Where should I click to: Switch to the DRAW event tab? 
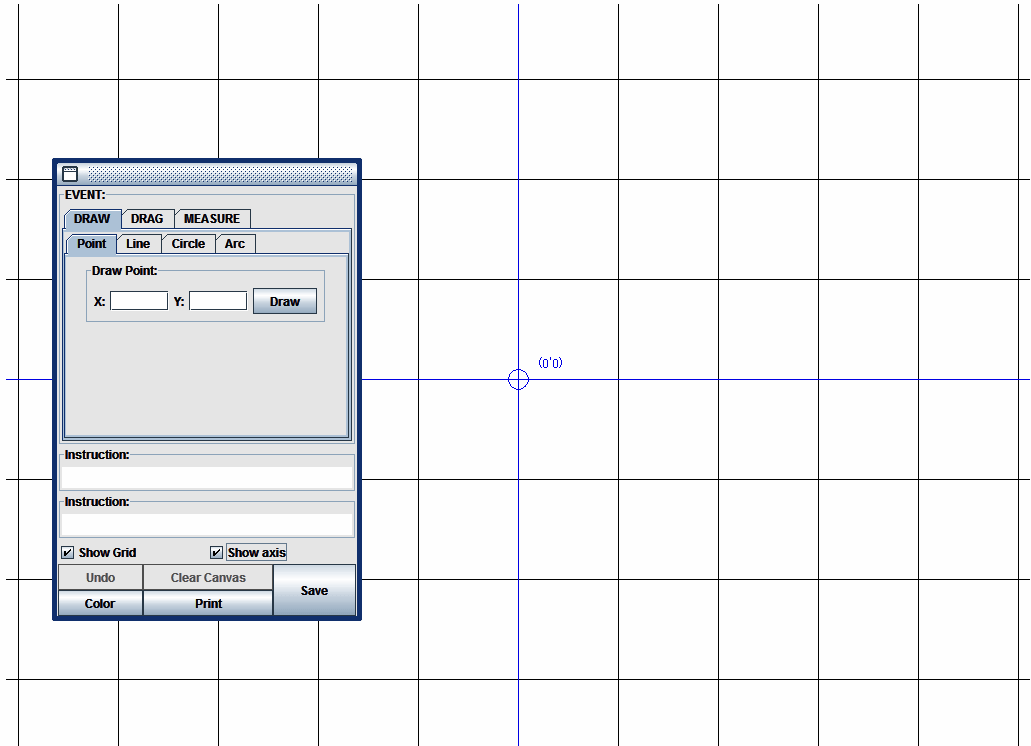(x=92, y=219)
